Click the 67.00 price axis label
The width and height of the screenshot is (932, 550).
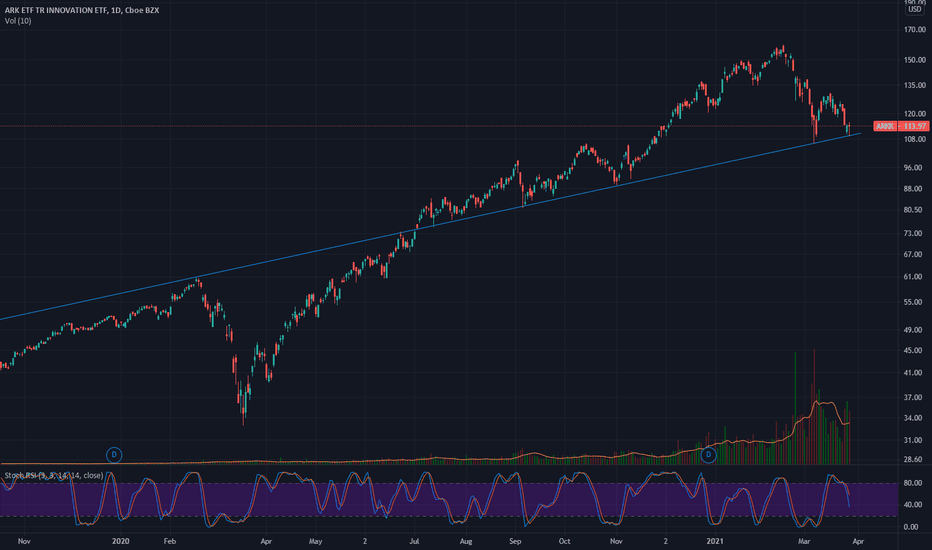913,254
